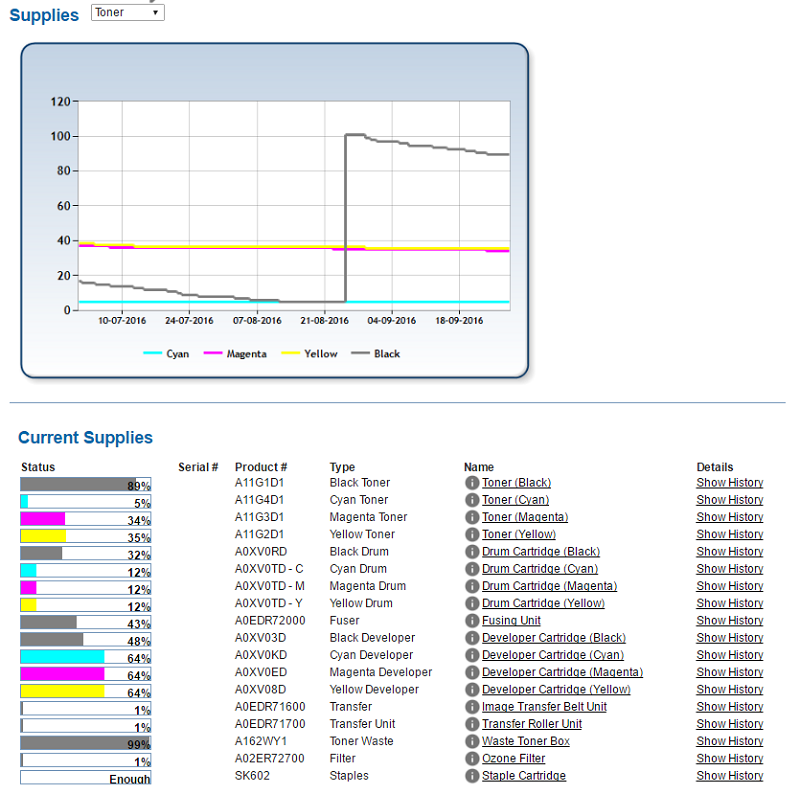Image resolution: width=800 pixels, height=794 pixels.
Task: Open the Fusing Unit link
Action: coord(511,621)
